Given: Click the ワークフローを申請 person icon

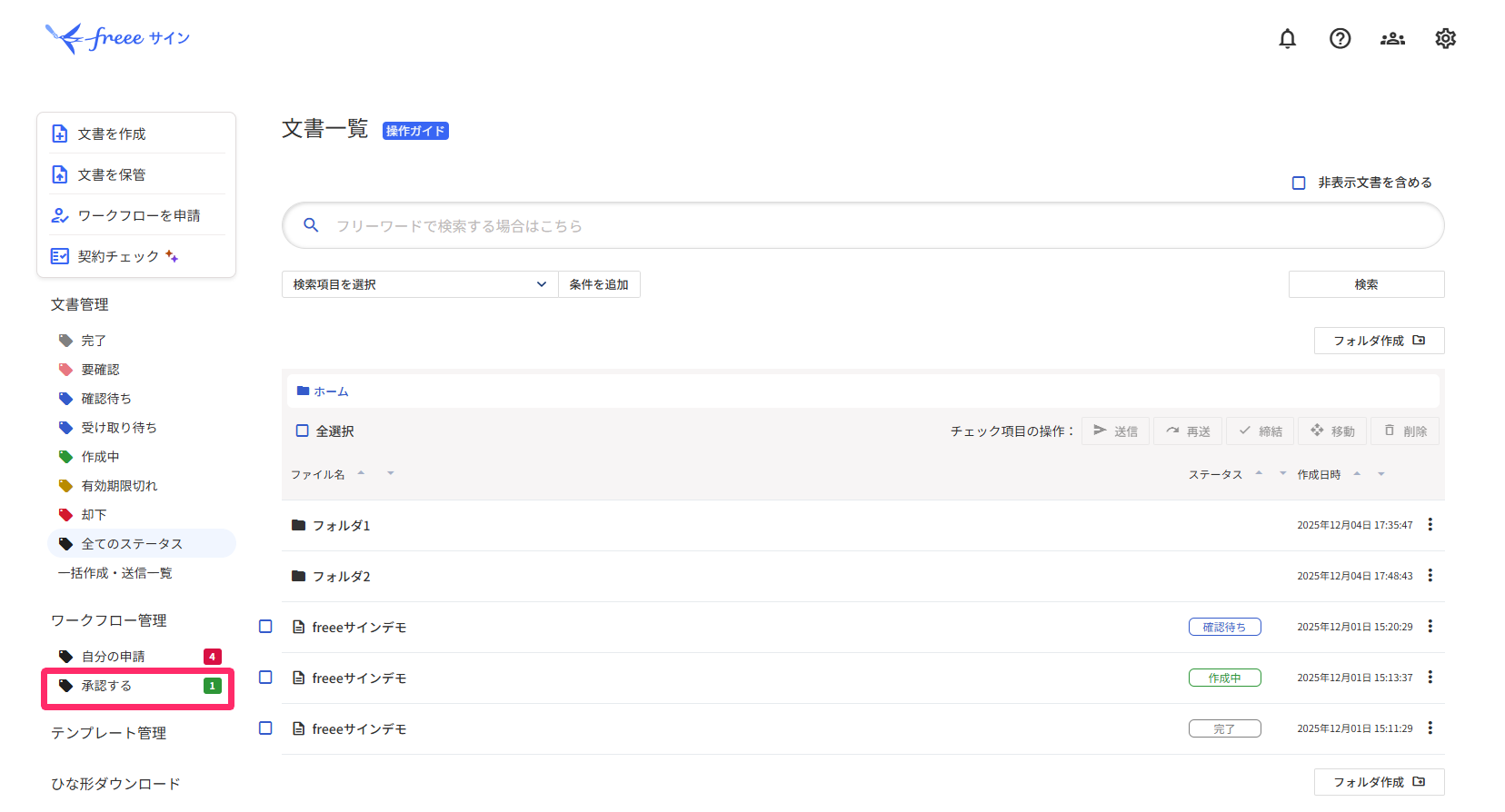Looking at the screenshot, I should (60, 215).
